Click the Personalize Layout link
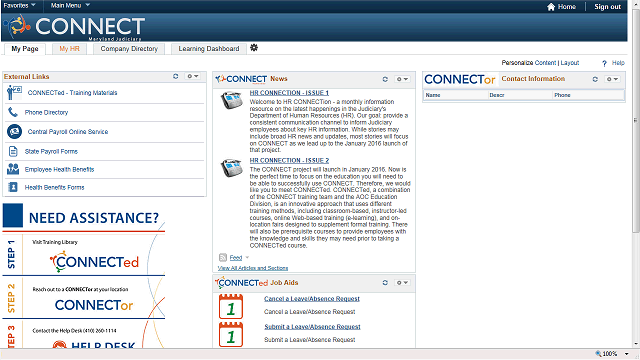 tap(570, 63)
